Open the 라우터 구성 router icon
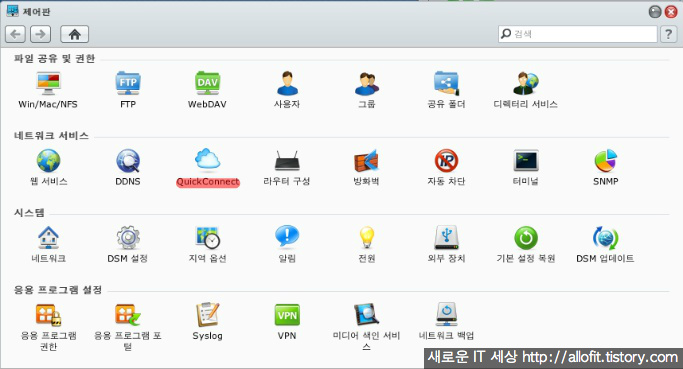The image size is (683, 369). pos(287,161)
